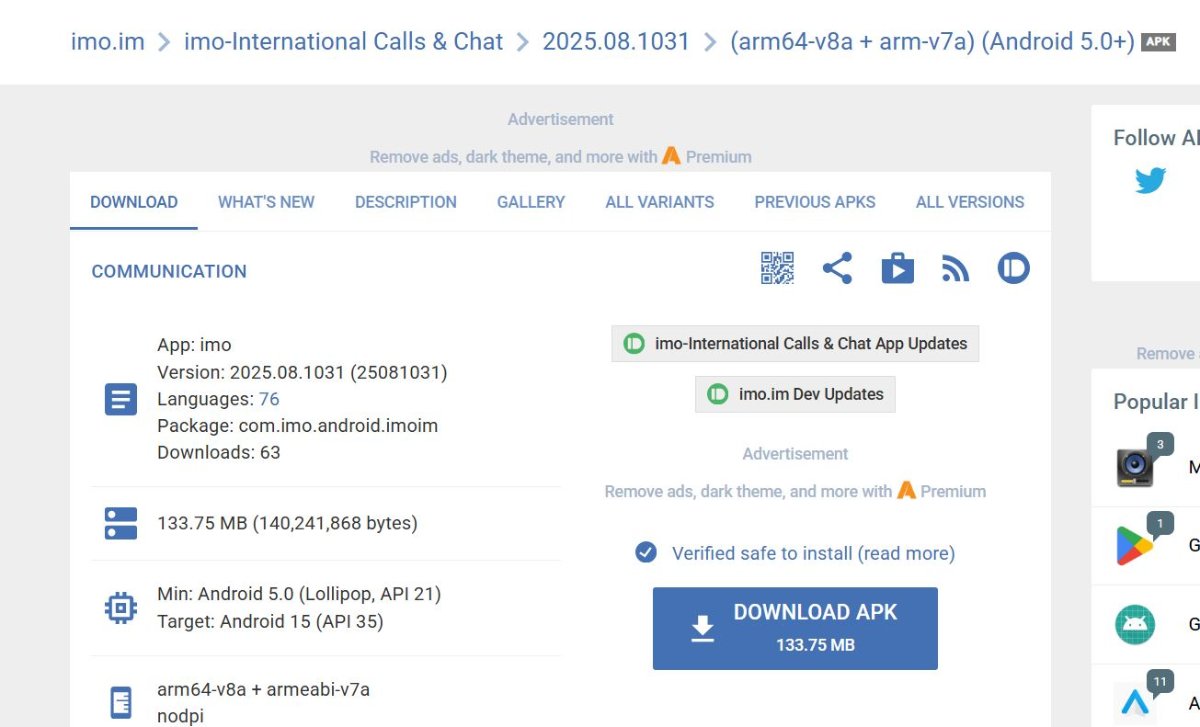Subscribe to imo.im Dev Updates
Viewport: 1200px width, 727px height.
pos(796,394)
